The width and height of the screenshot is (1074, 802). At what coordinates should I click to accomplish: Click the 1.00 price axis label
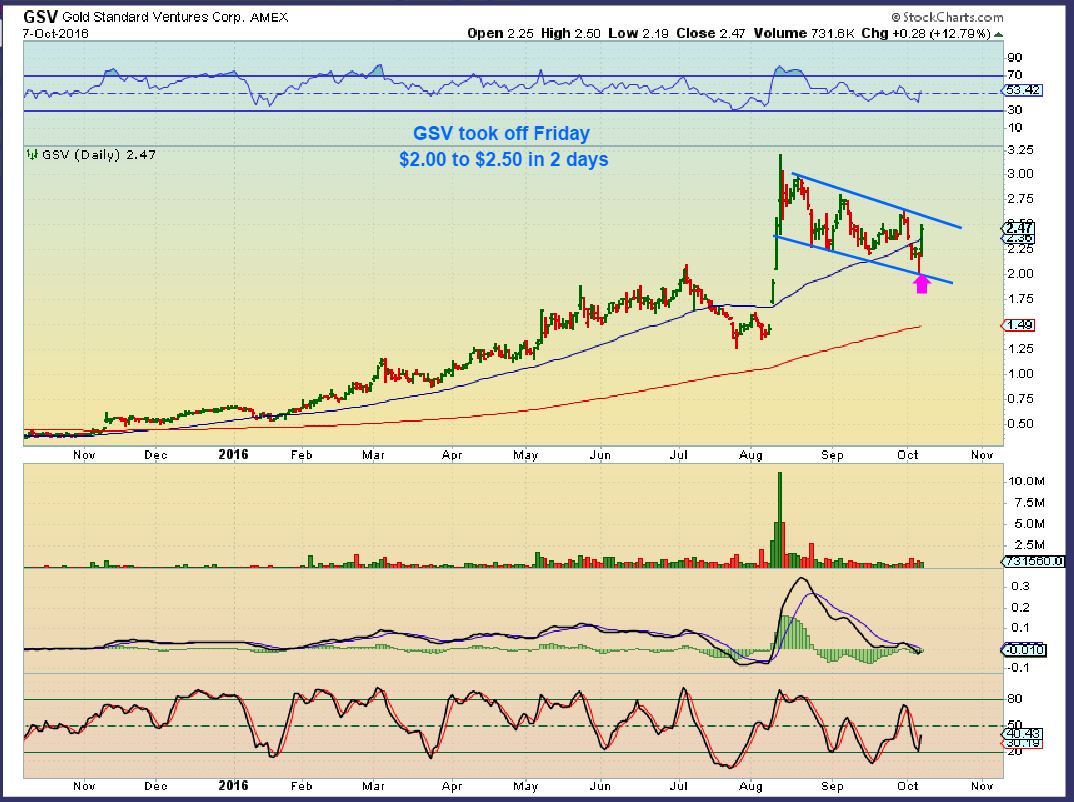pos(1020,374)
